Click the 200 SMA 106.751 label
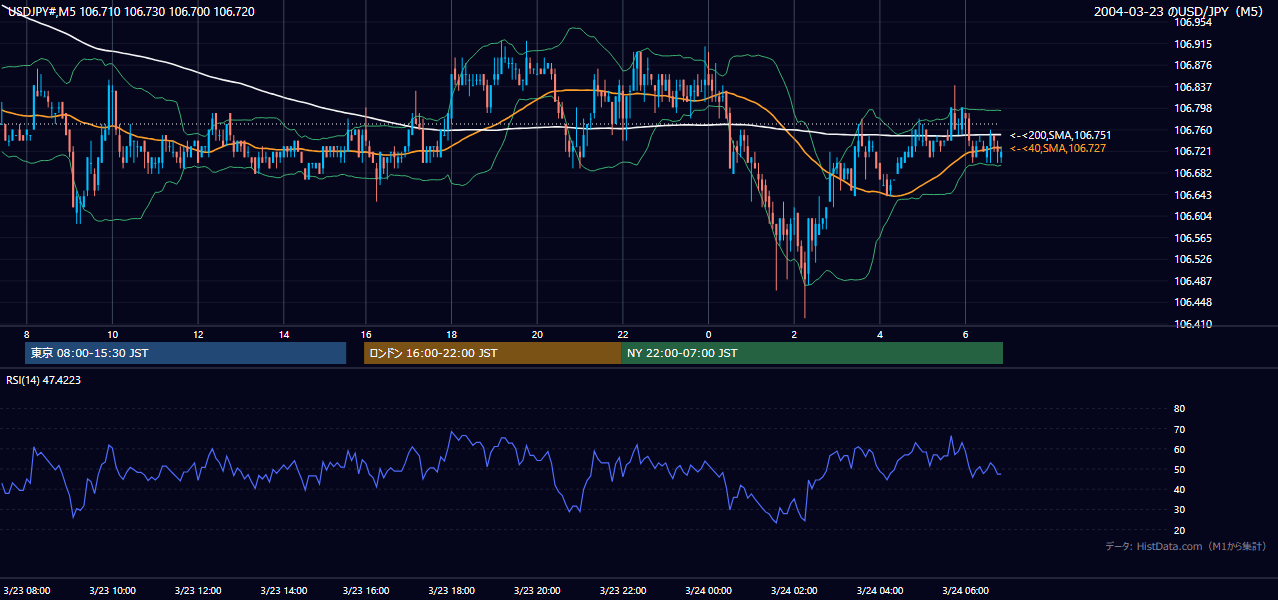 (x=1060, y=135)
